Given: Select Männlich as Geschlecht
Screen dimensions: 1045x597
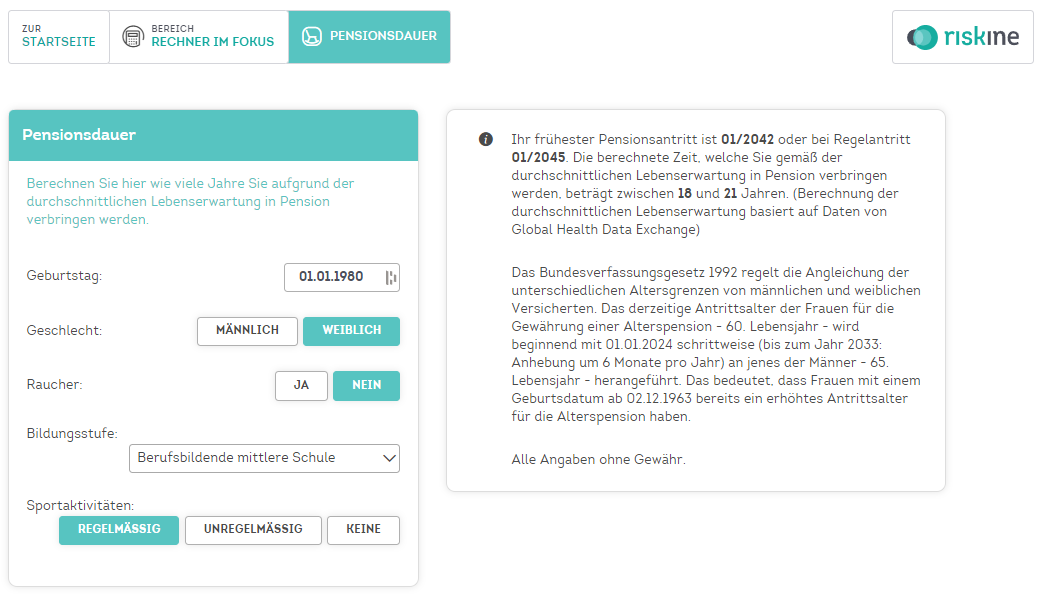Looking at the screenshot, I should (x=247, y=331).
